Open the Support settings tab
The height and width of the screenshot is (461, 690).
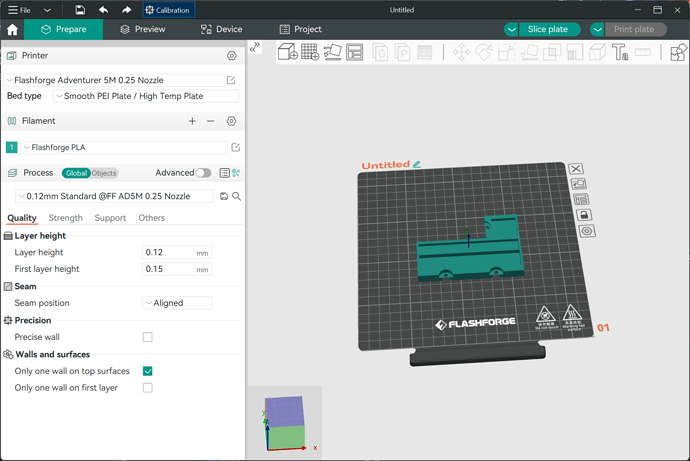tap(110, 218)
